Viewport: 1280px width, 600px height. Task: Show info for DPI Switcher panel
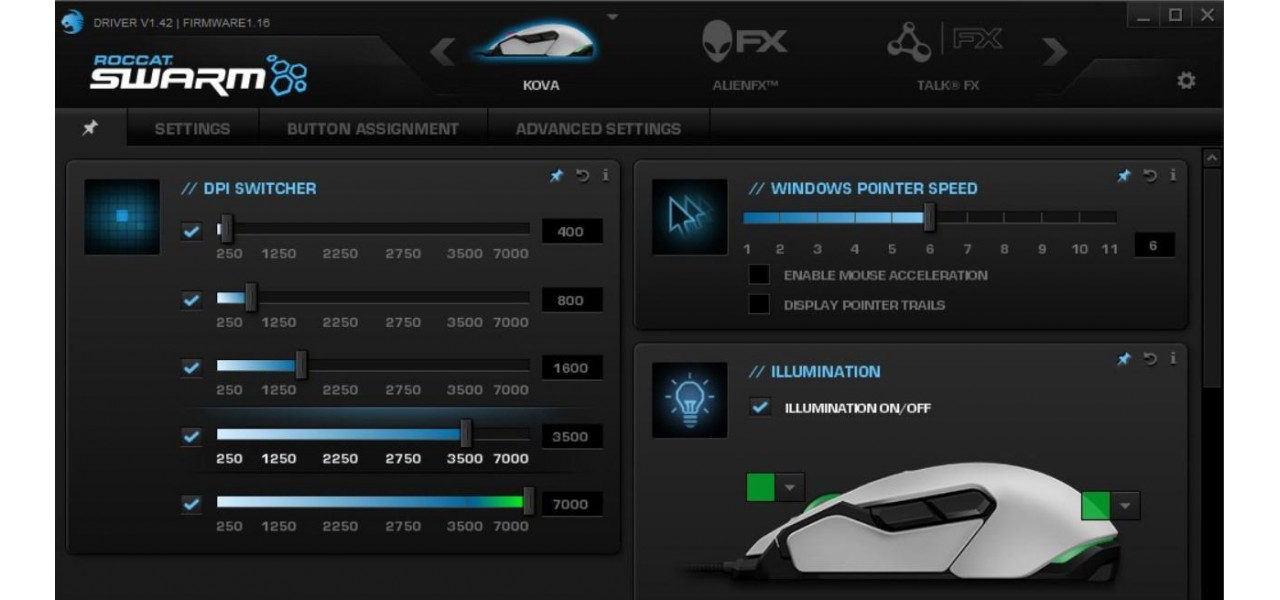[604, 175]
